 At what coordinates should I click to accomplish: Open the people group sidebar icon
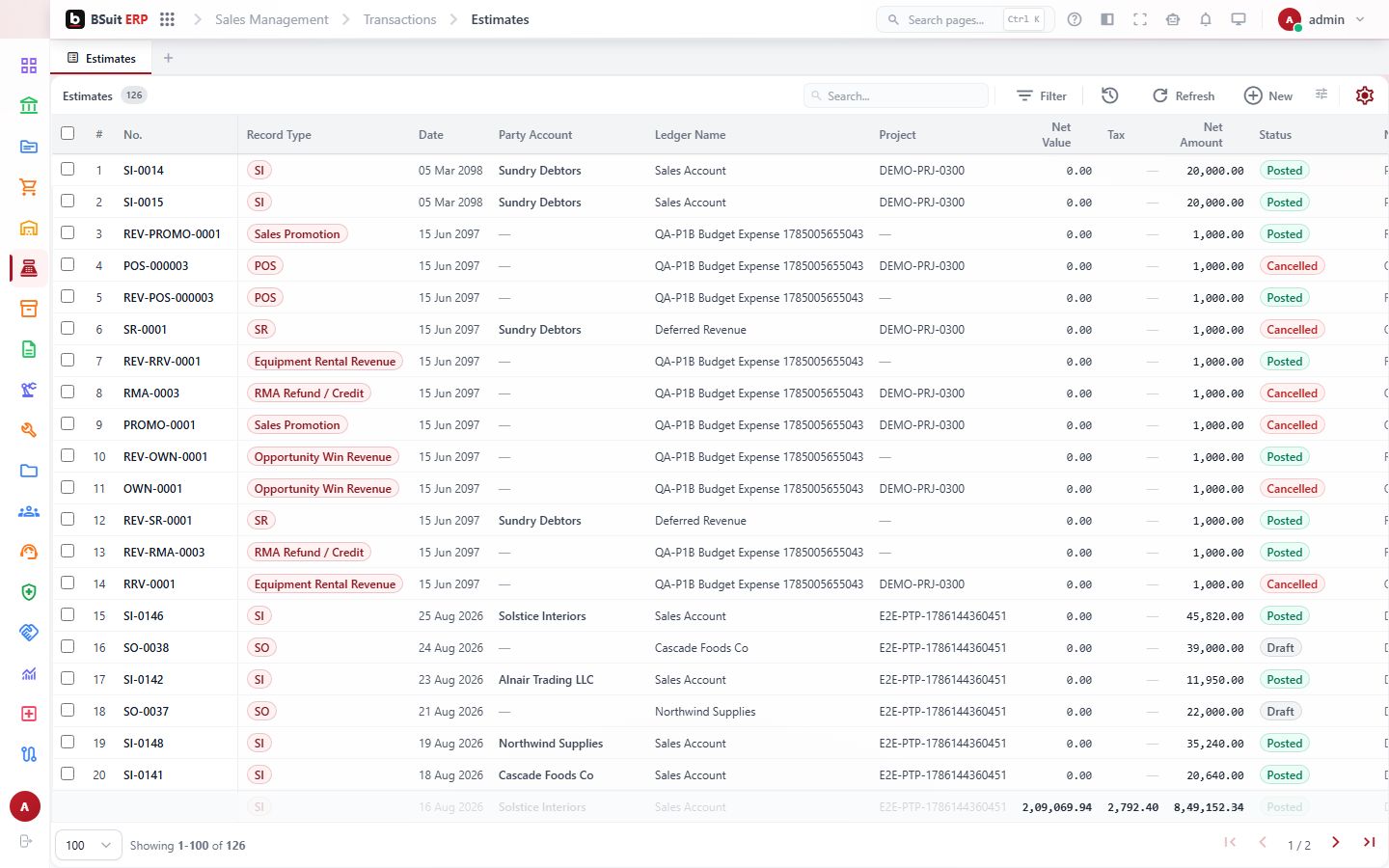coord(29,511)
